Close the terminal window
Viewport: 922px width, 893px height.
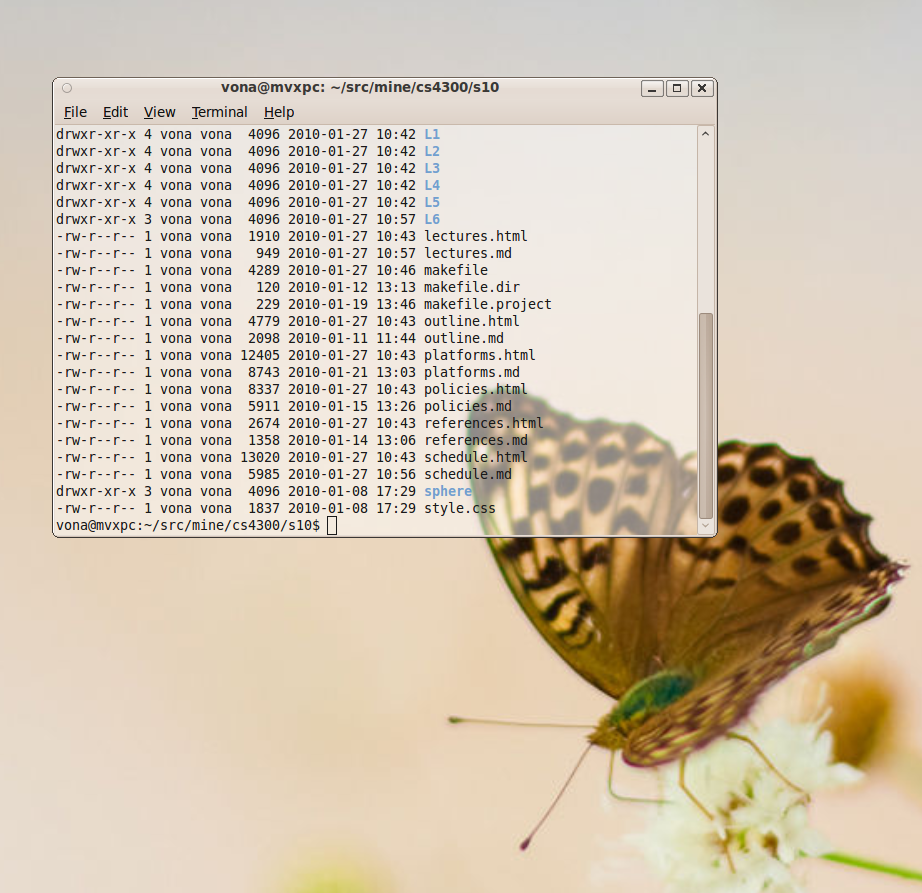pyautogui.click(x=702, y=88)
